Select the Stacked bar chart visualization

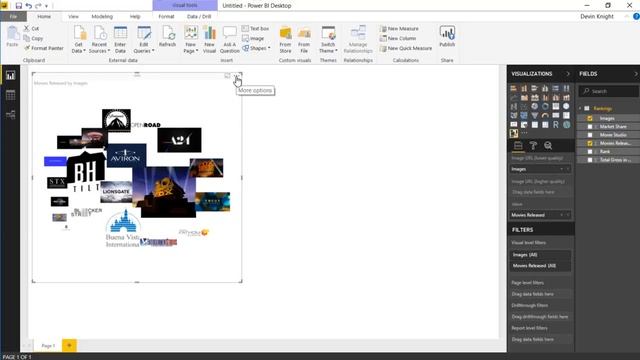pos(514,88)
